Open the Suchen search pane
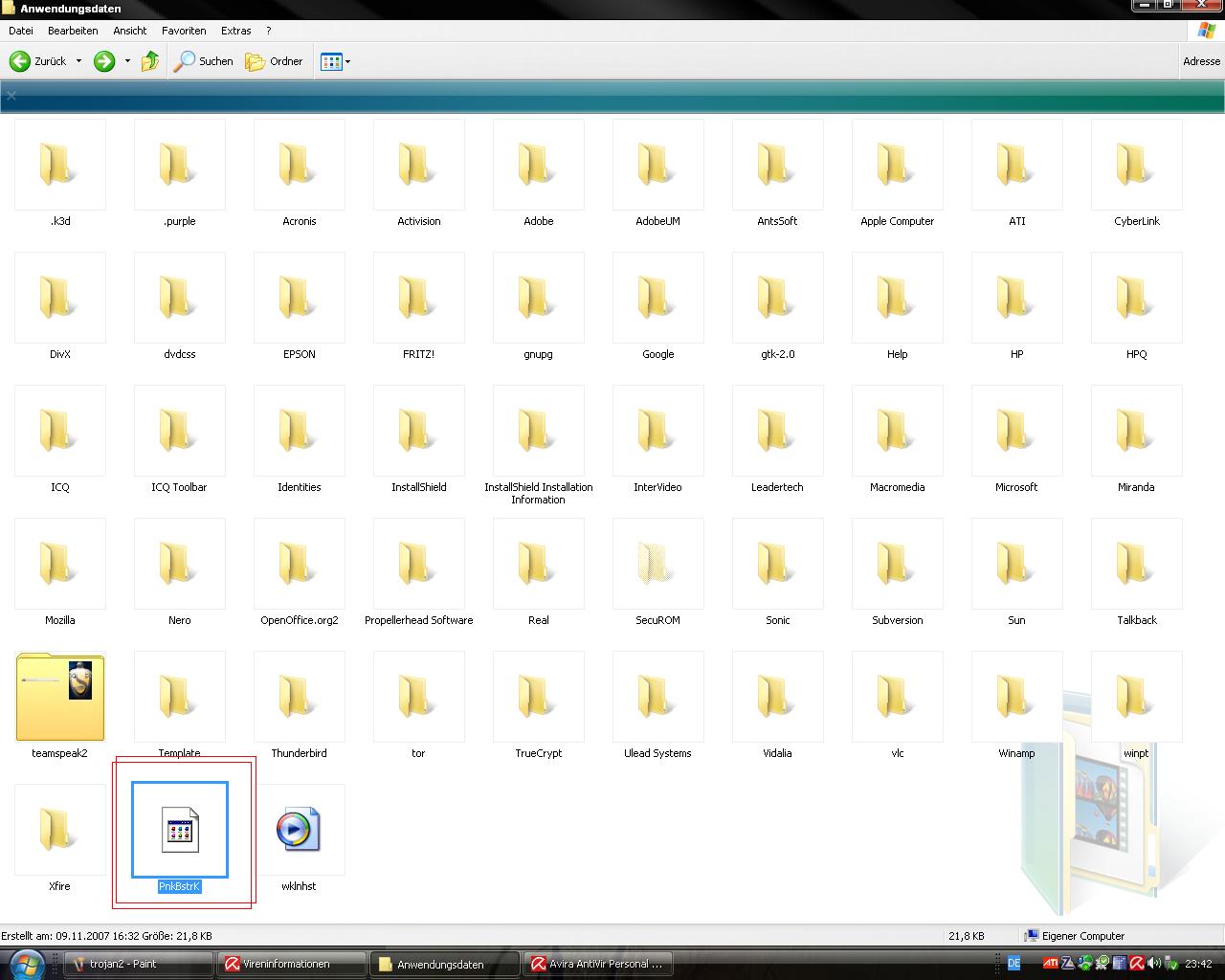The width and height of the screenshot is (1225, 980). click(203, 61)
